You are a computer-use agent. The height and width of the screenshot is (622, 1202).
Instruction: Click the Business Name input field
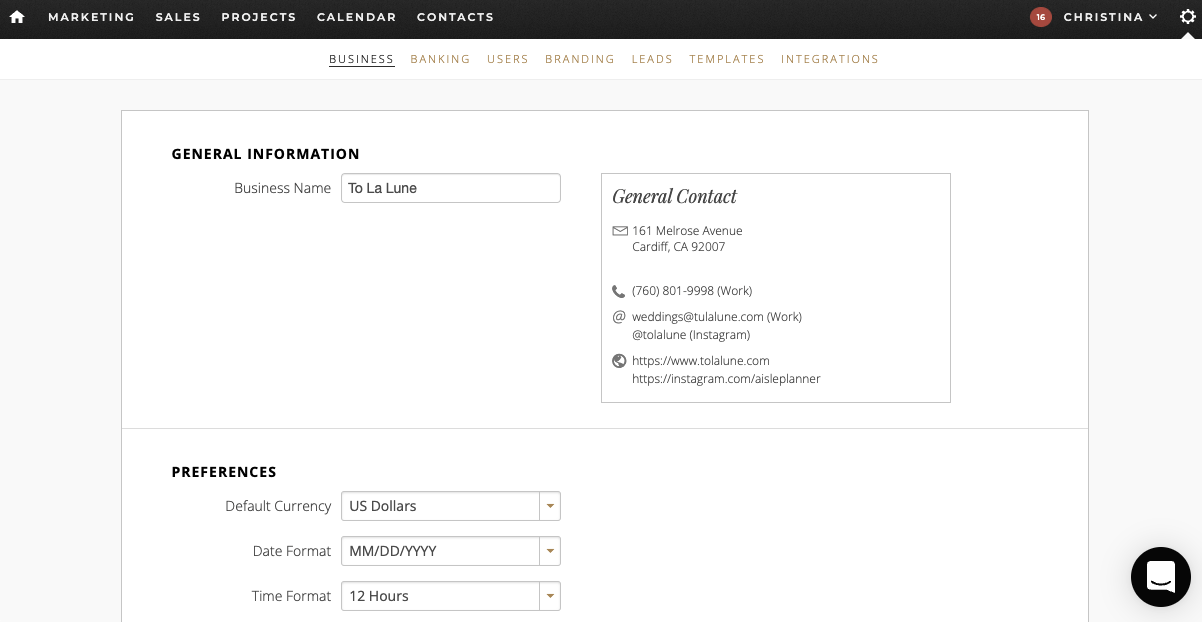click(450, 188)
